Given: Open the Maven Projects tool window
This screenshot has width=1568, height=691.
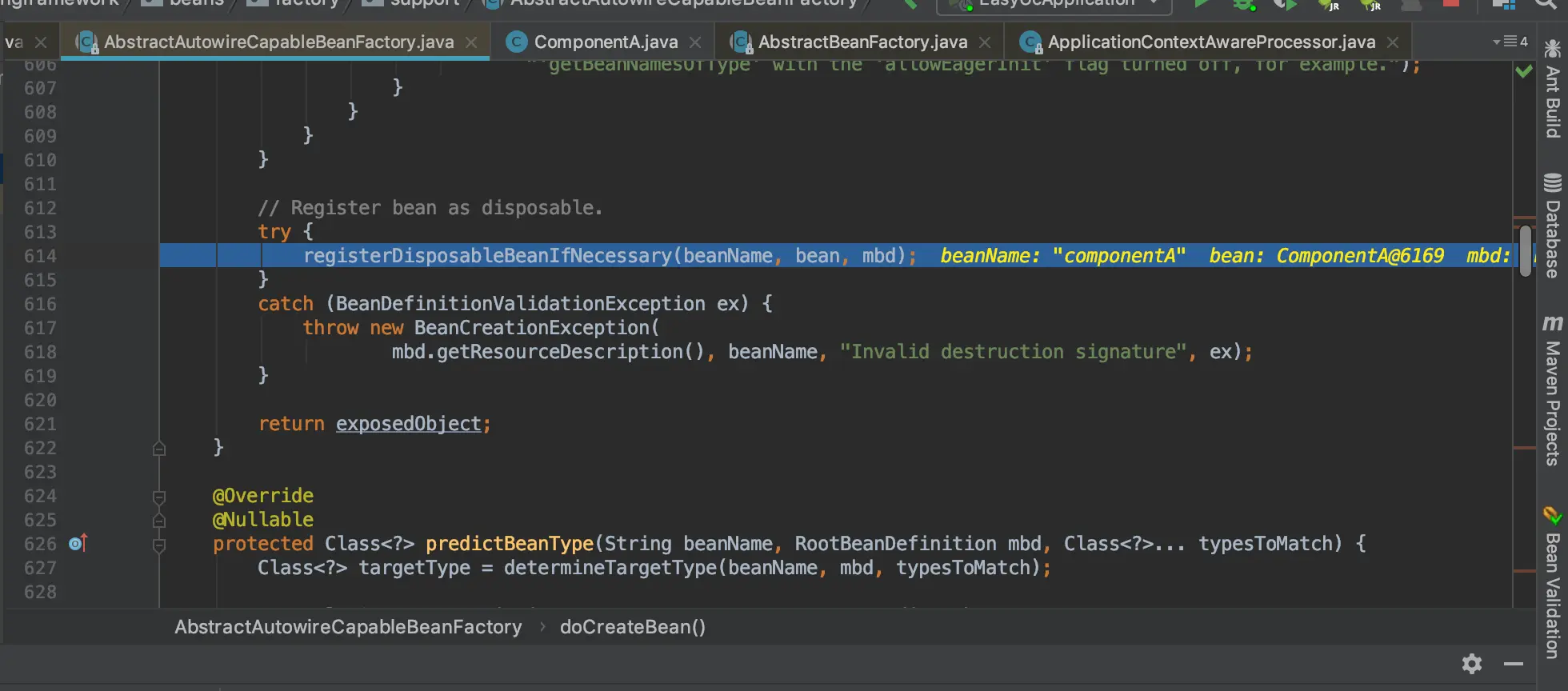Looking at the screenshot, I should pos(1552,390).
